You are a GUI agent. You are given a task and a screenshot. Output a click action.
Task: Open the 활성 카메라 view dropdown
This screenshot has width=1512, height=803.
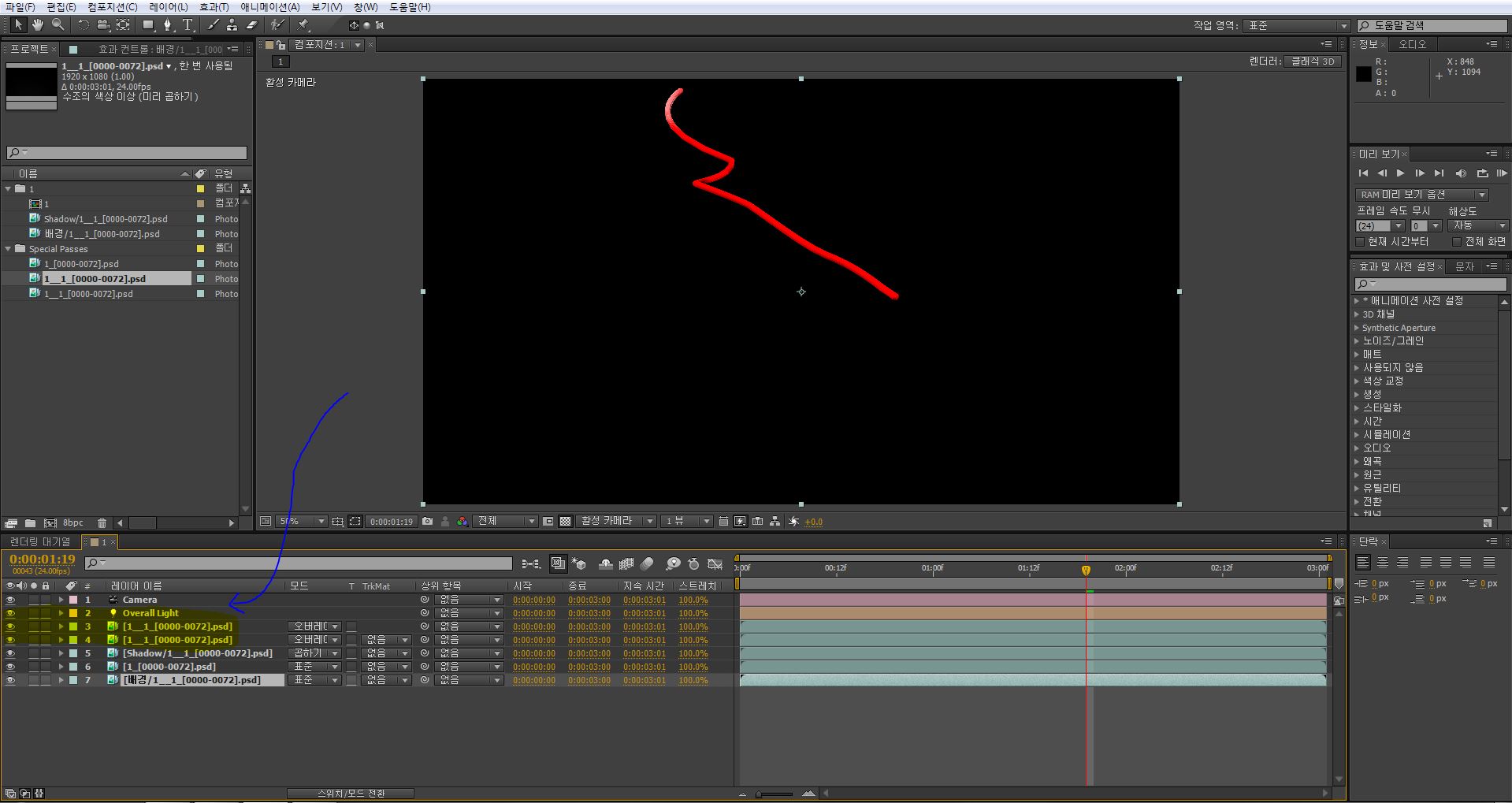click(x=618, y=522)
